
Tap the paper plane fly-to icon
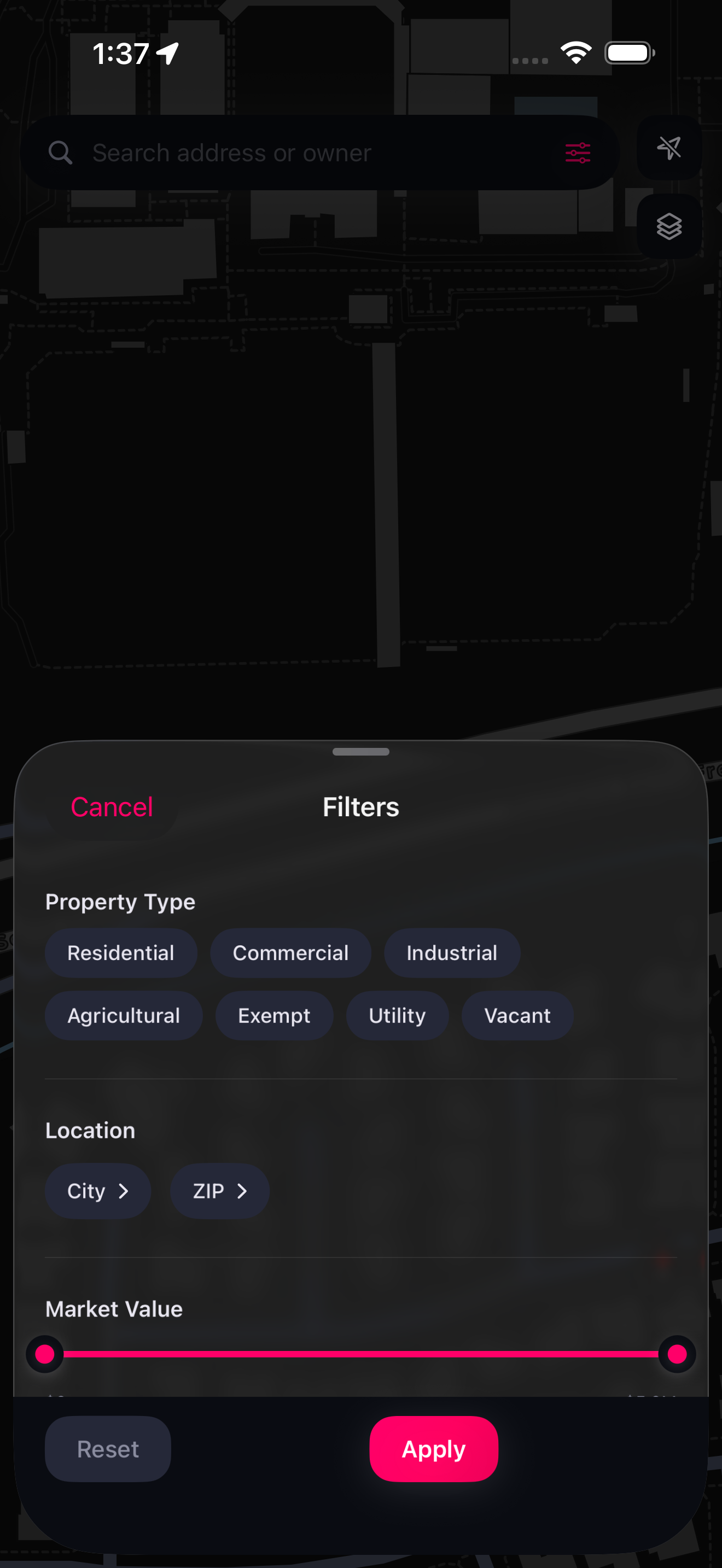click(668, 149)
